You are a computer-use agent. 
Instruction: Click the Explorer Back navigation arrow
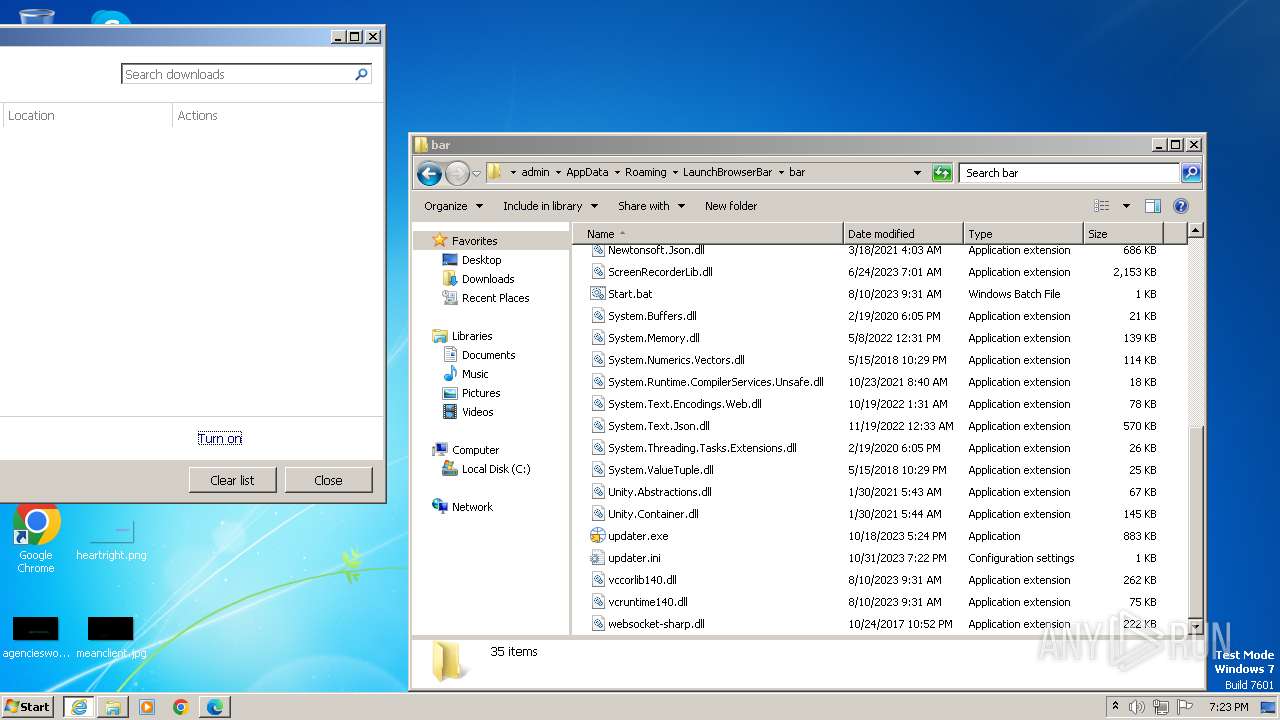tap(429, 173)
